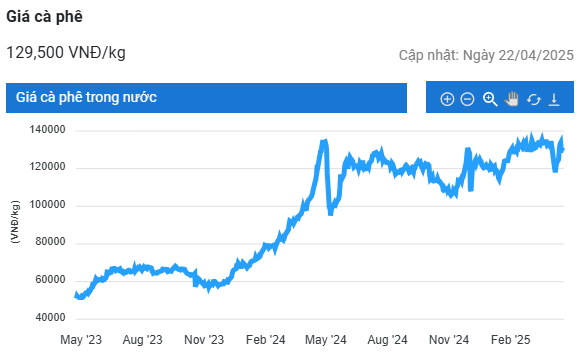Click the Aug '23 x-axis label
582x360 pixels.
[143, 340]
